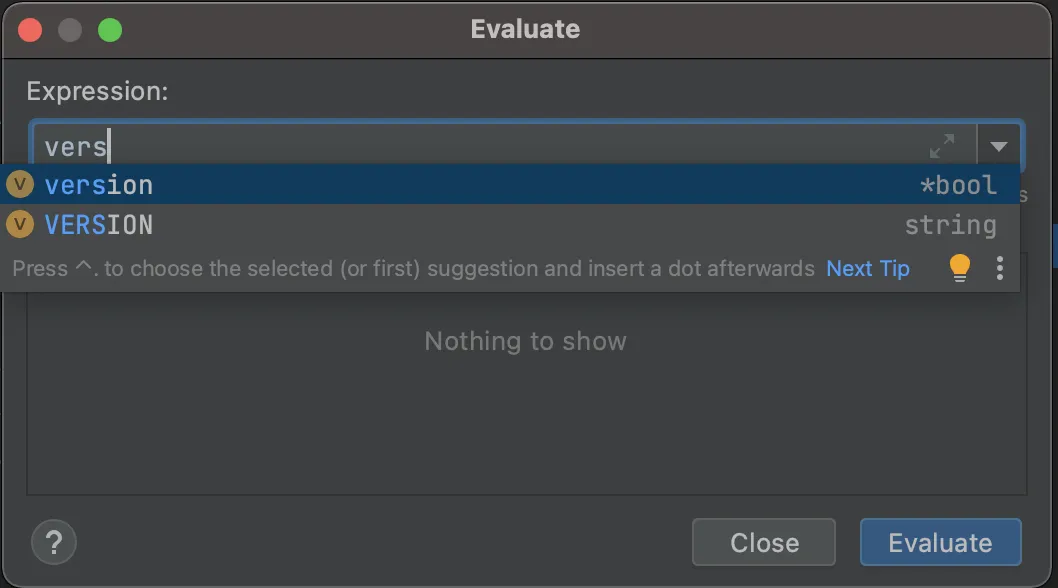Click the expand expression editor icon
This screenshot has width=1058, height=588.
tap(941, 147)
